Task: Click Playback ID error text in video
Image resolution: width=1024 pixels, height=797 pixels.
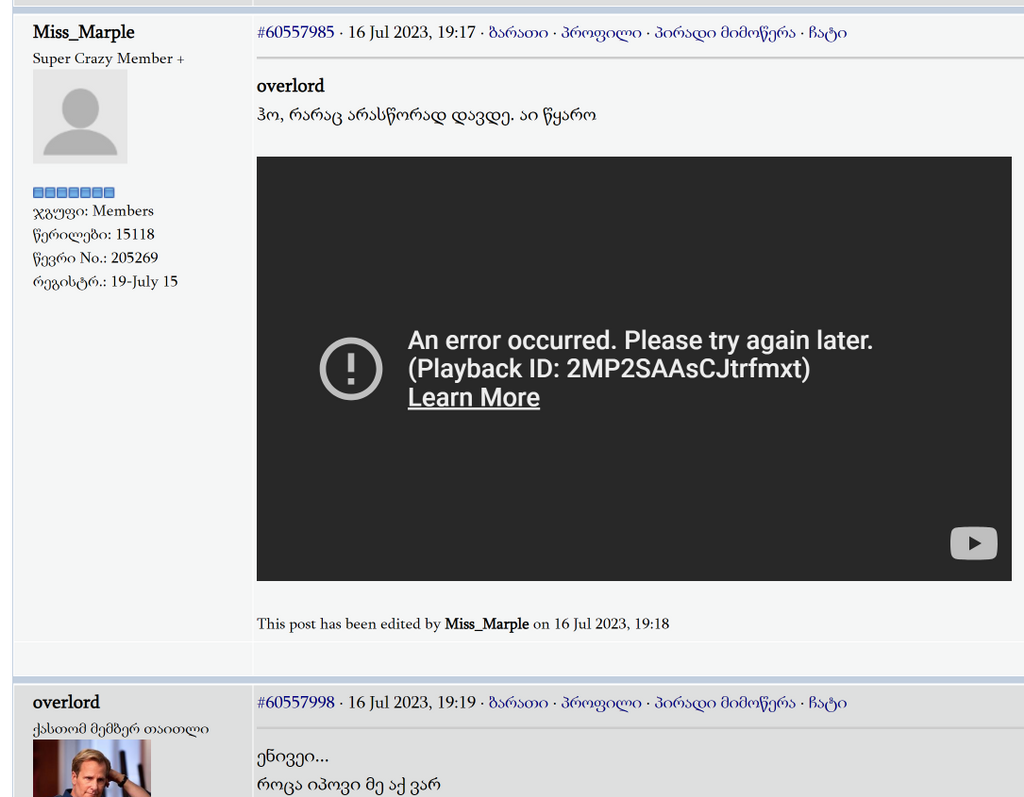Action: [609, 369]
